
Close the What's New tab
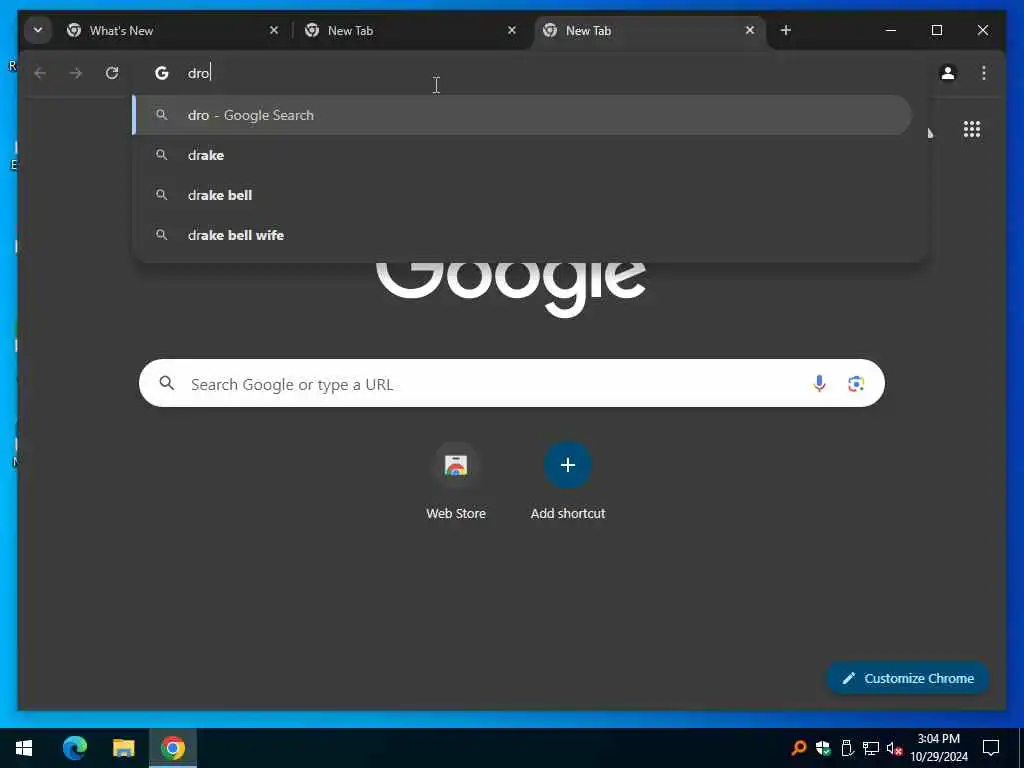point(274,30)
